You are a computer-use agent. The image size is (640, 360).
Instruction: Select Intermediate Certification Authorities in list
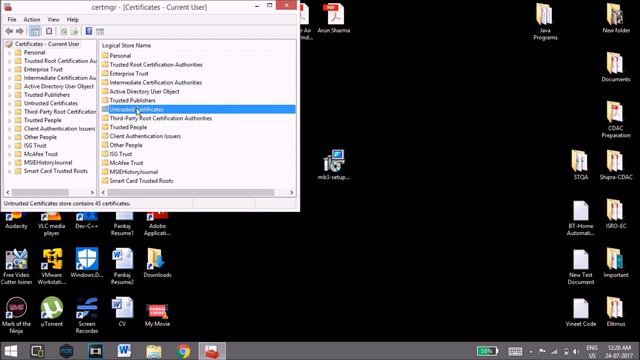[x=156, y=82]
